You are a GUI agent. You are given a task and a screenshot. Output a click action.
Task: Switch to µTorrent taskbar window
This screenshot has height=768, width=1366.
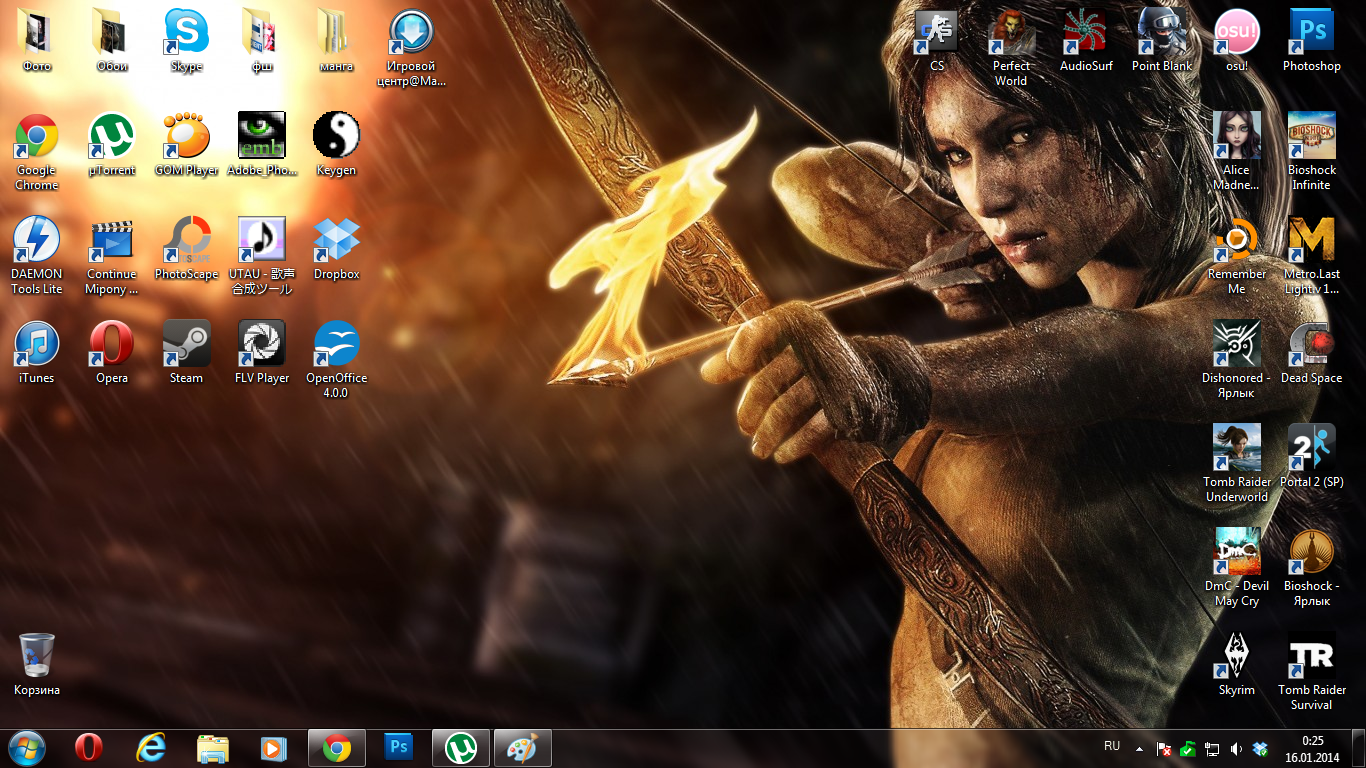(x=461, y=748)
